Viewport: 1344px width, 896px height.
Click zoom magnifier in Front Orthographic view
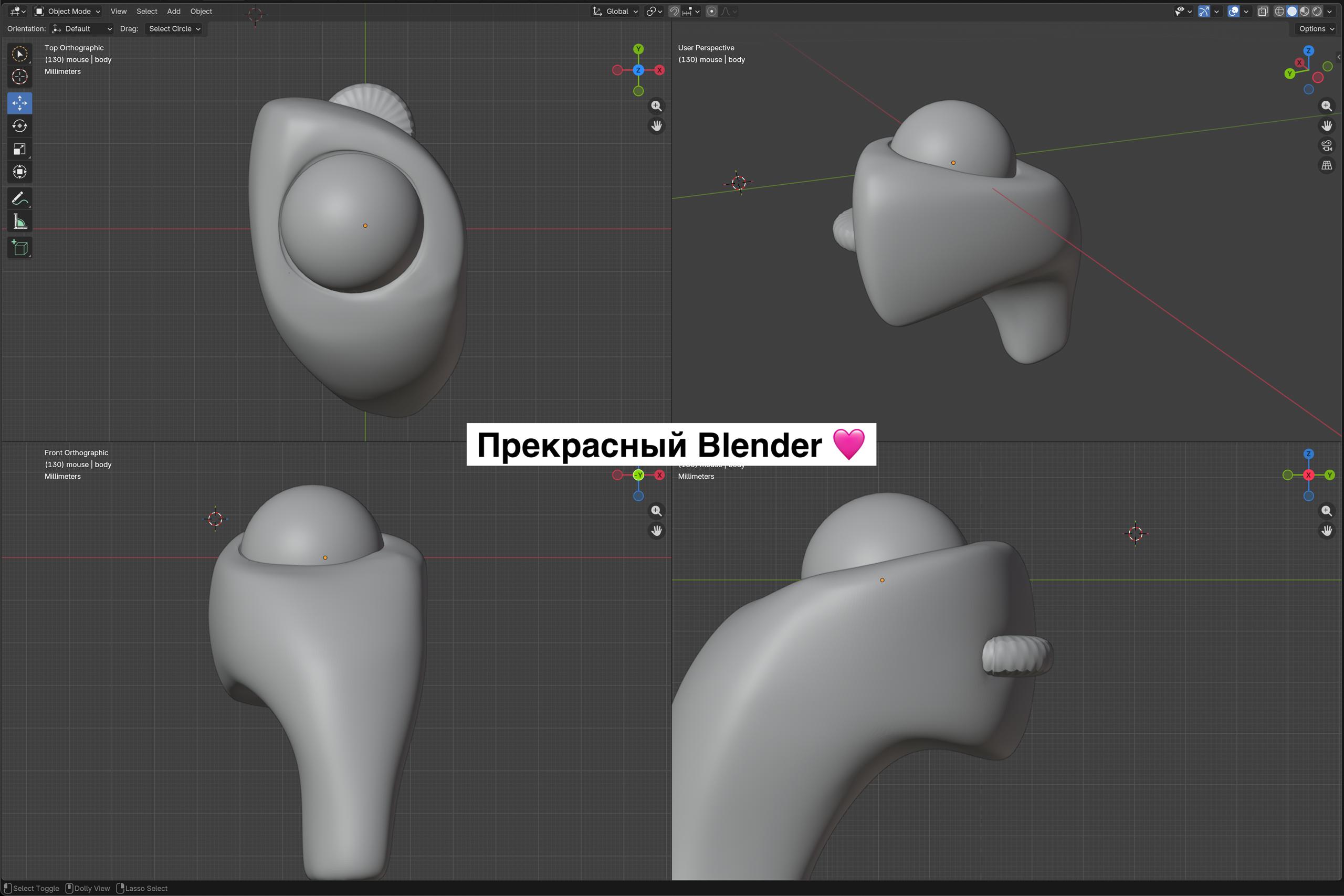(x=656, y=511)
